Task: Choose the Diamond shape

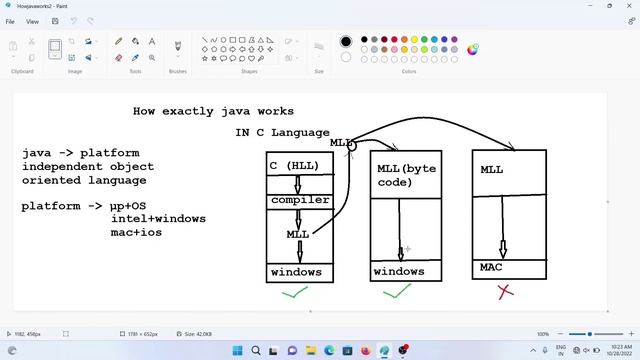Action: 204,49
